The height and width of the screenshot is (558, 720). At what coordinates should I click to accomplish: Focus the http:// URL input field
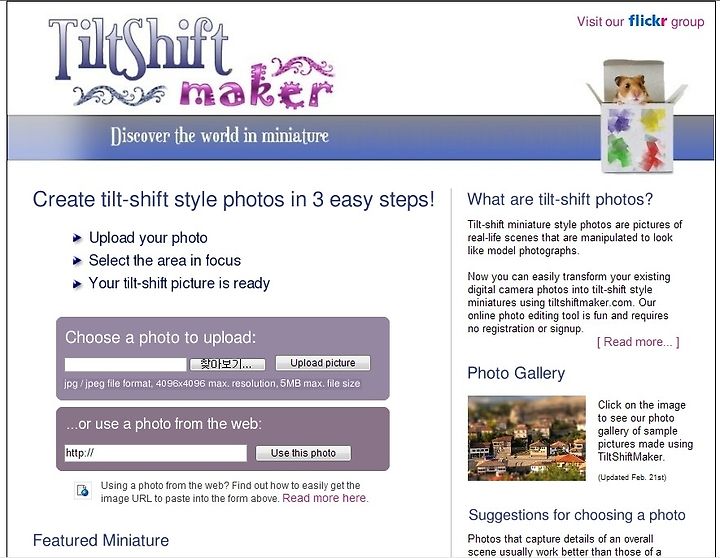(x=156, y=453)
